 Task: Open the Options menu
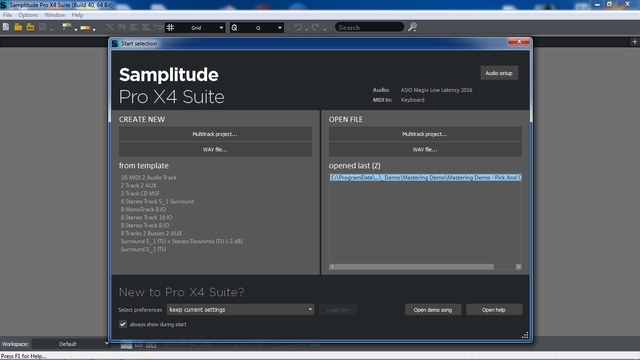point(28,15)
